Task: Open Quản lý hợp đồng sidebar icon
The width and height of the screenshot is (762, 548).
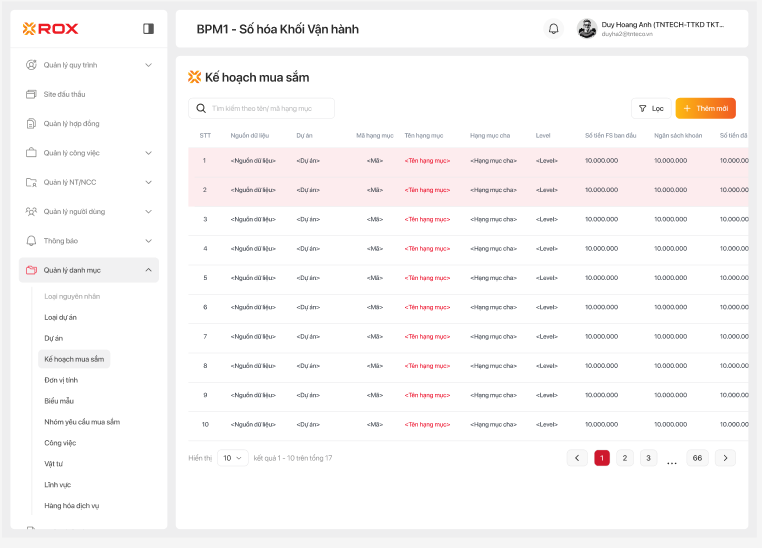Action: tap(31, 124)
